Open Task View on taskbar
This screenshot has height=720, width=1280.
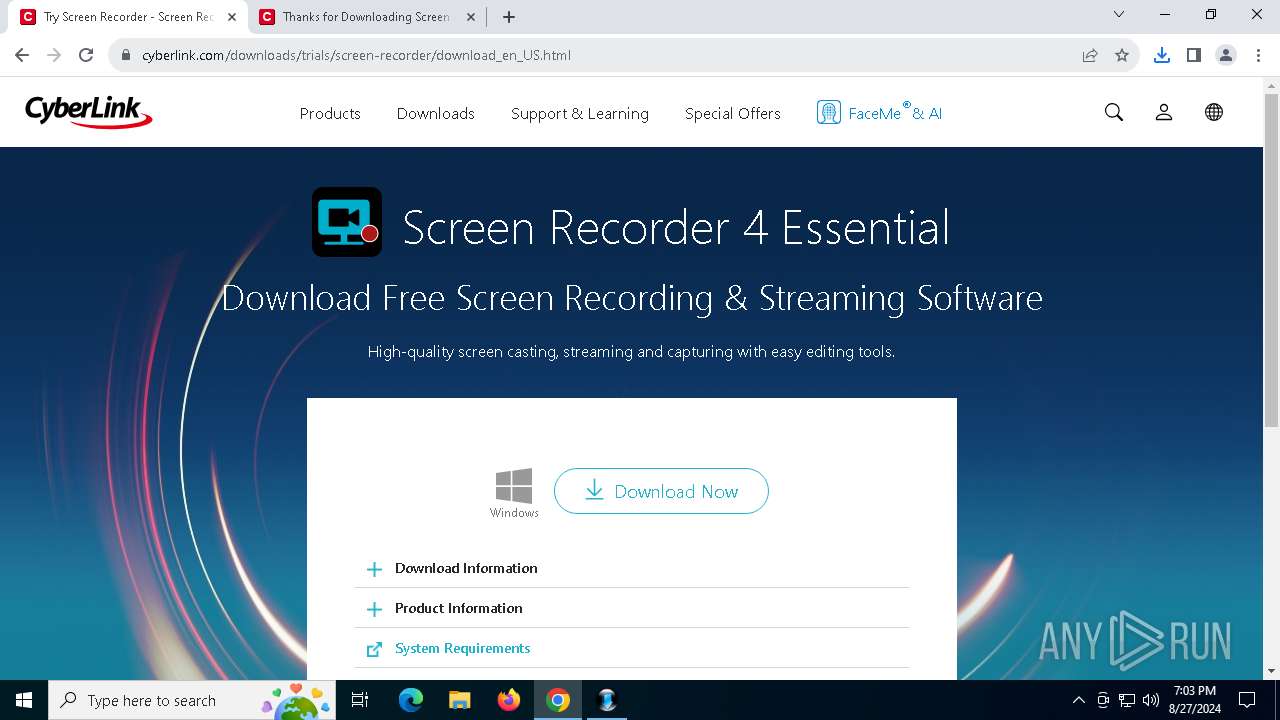click(x=360, y=700)
